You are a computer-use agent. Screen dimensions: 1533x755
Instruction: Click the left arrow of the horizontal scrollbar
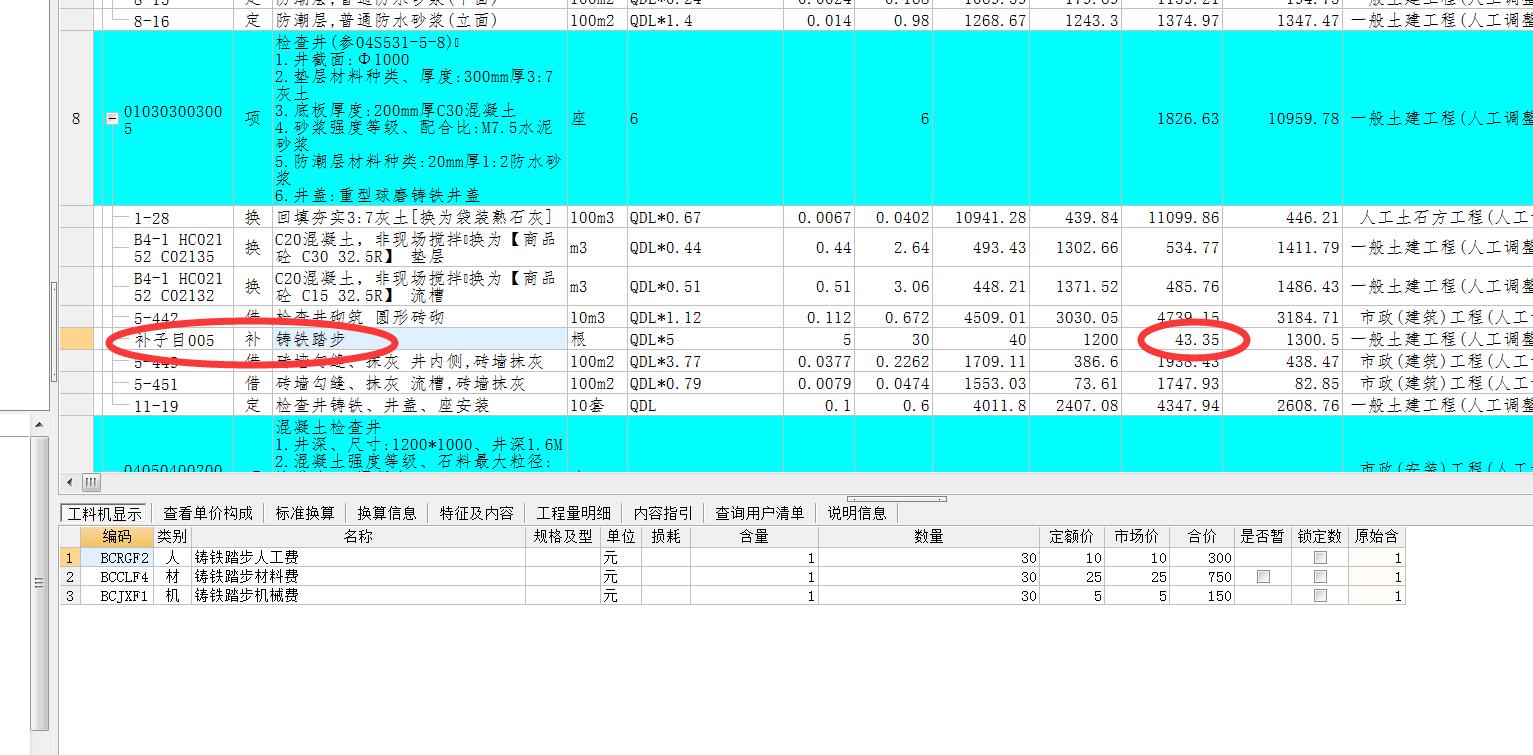[69, 482]
